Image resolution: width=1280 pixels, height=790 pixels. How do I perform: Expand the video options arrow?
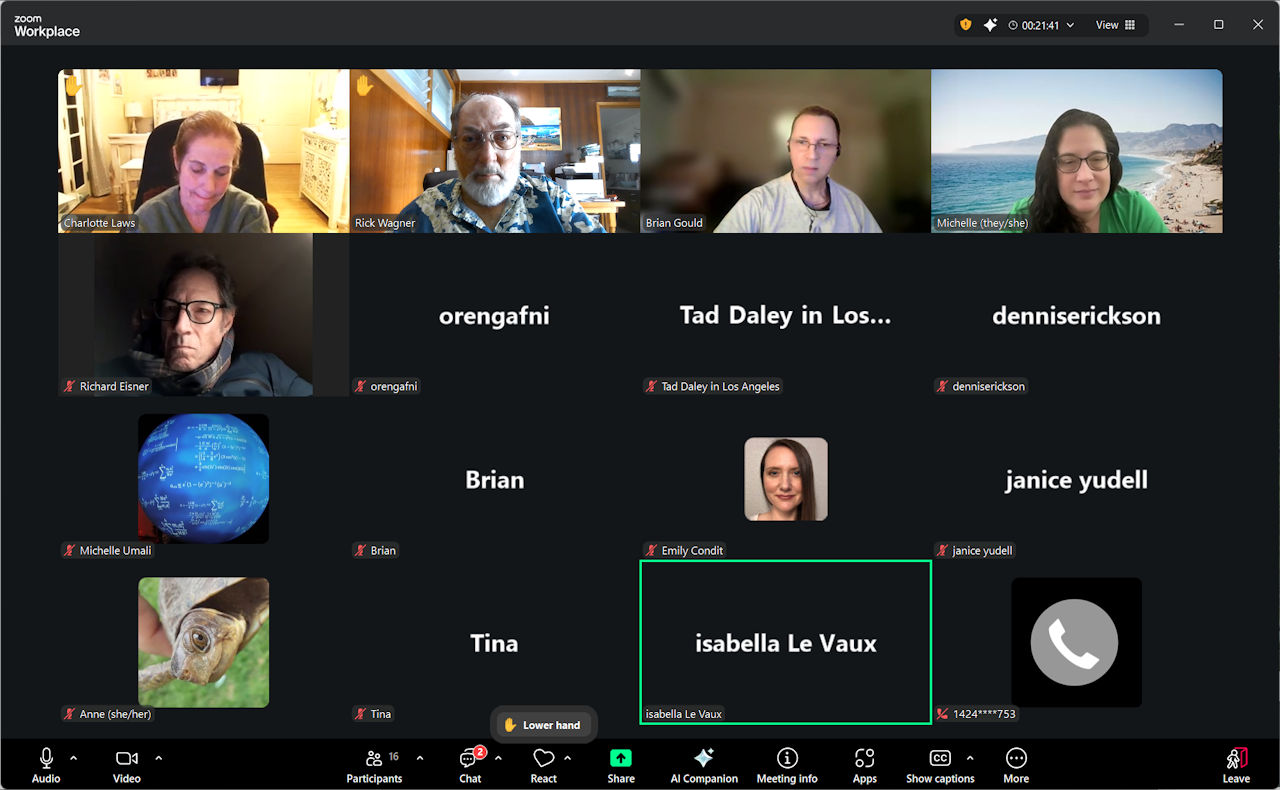(x=158, y=758)
